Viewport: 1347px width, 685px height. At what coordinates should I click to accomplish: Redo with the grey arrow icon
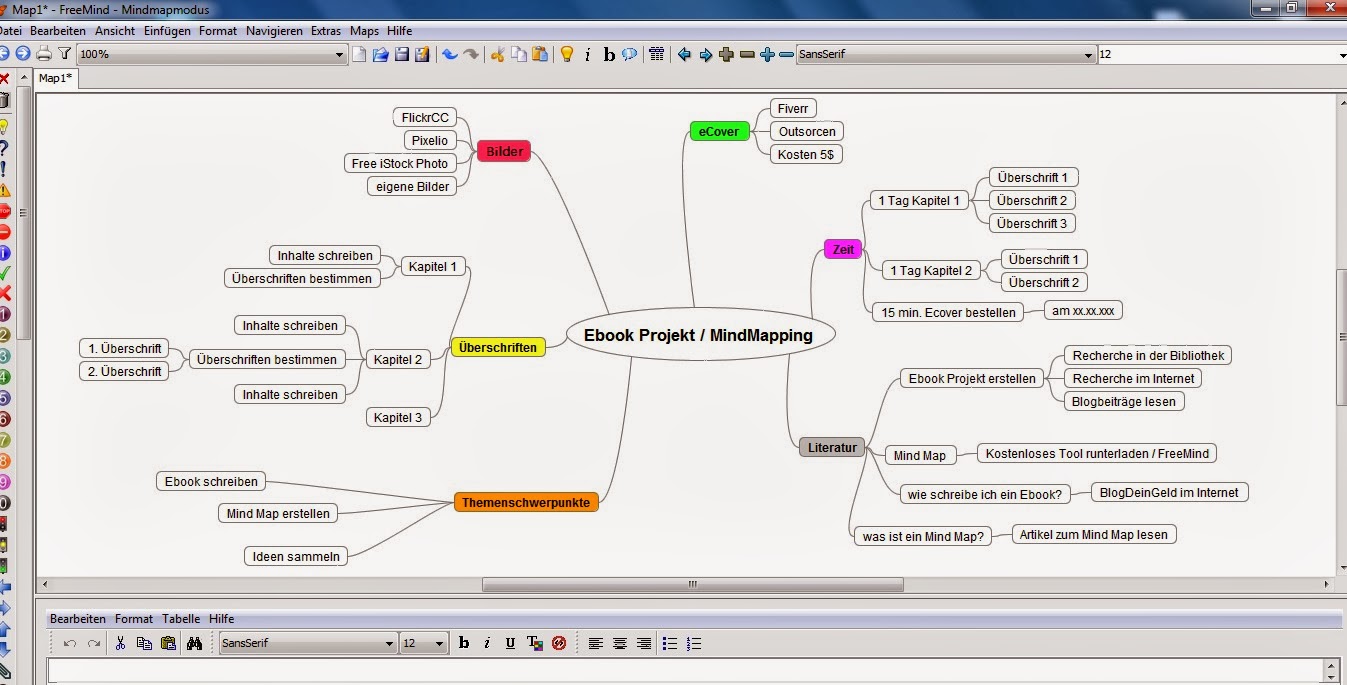click(x=470, y=54)
